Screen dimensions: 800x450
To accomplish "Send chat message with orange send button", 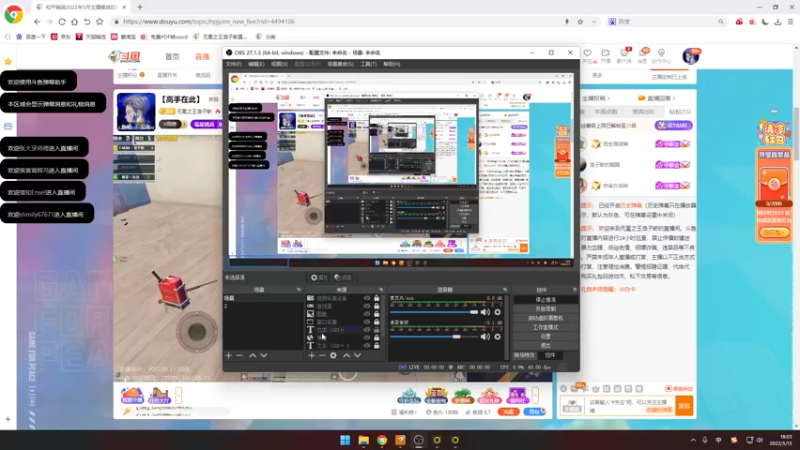I will (x=684, y=406).
